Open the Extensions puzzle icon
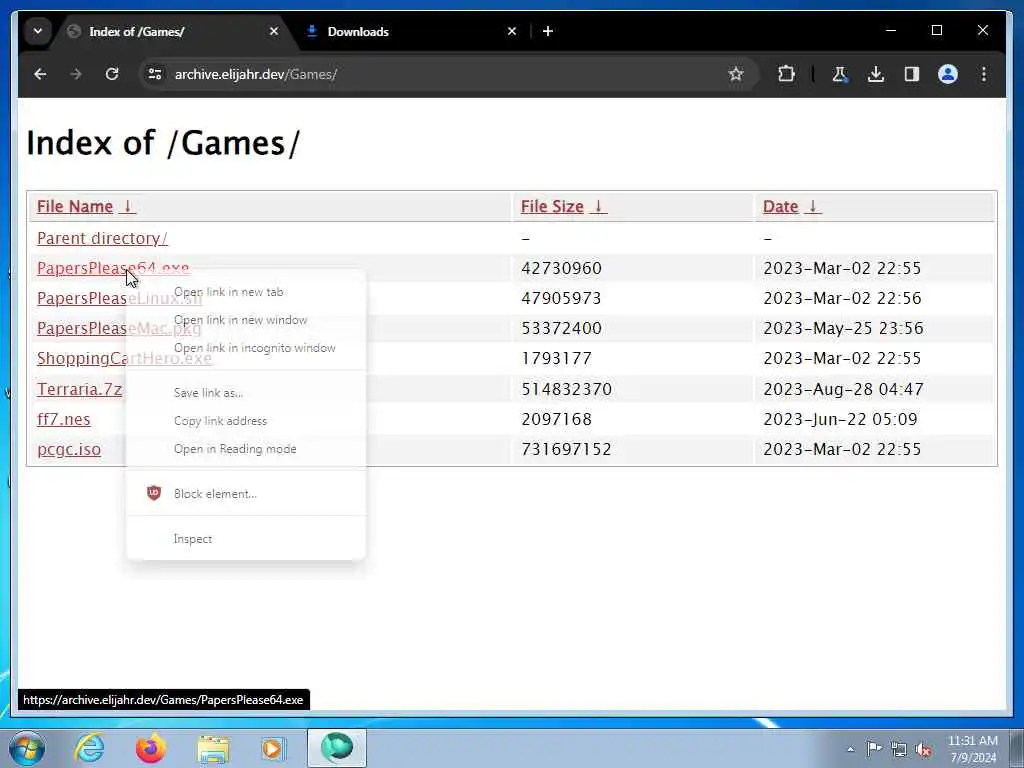This screenshot has height=768, width=1024. [x=786, y=74]
